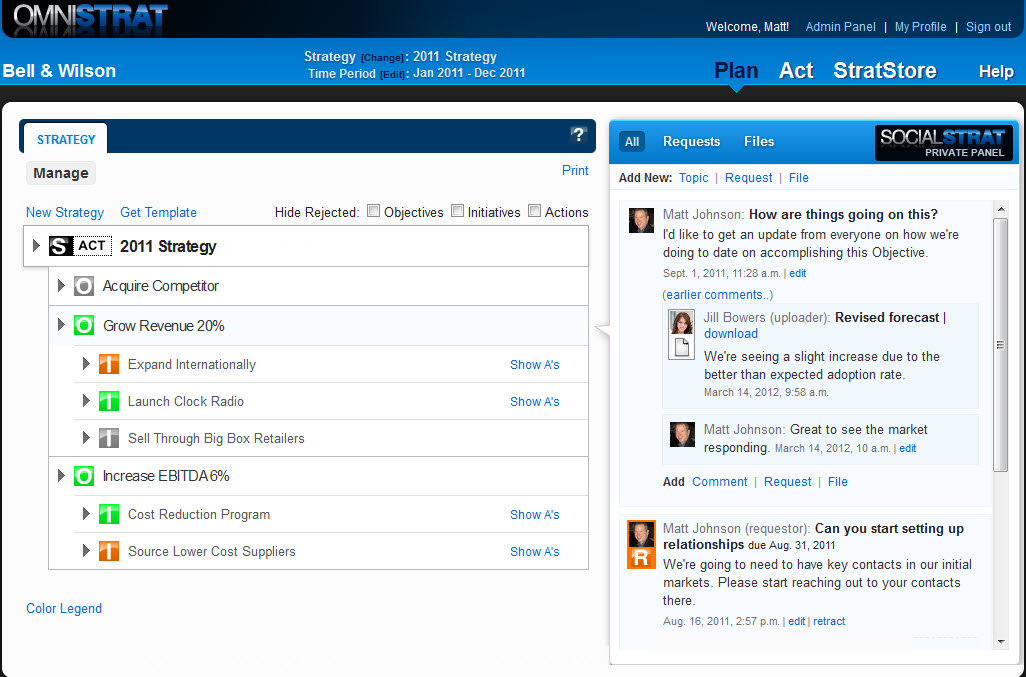Click the SocialStrat Private Panel logo

(943, 143)
